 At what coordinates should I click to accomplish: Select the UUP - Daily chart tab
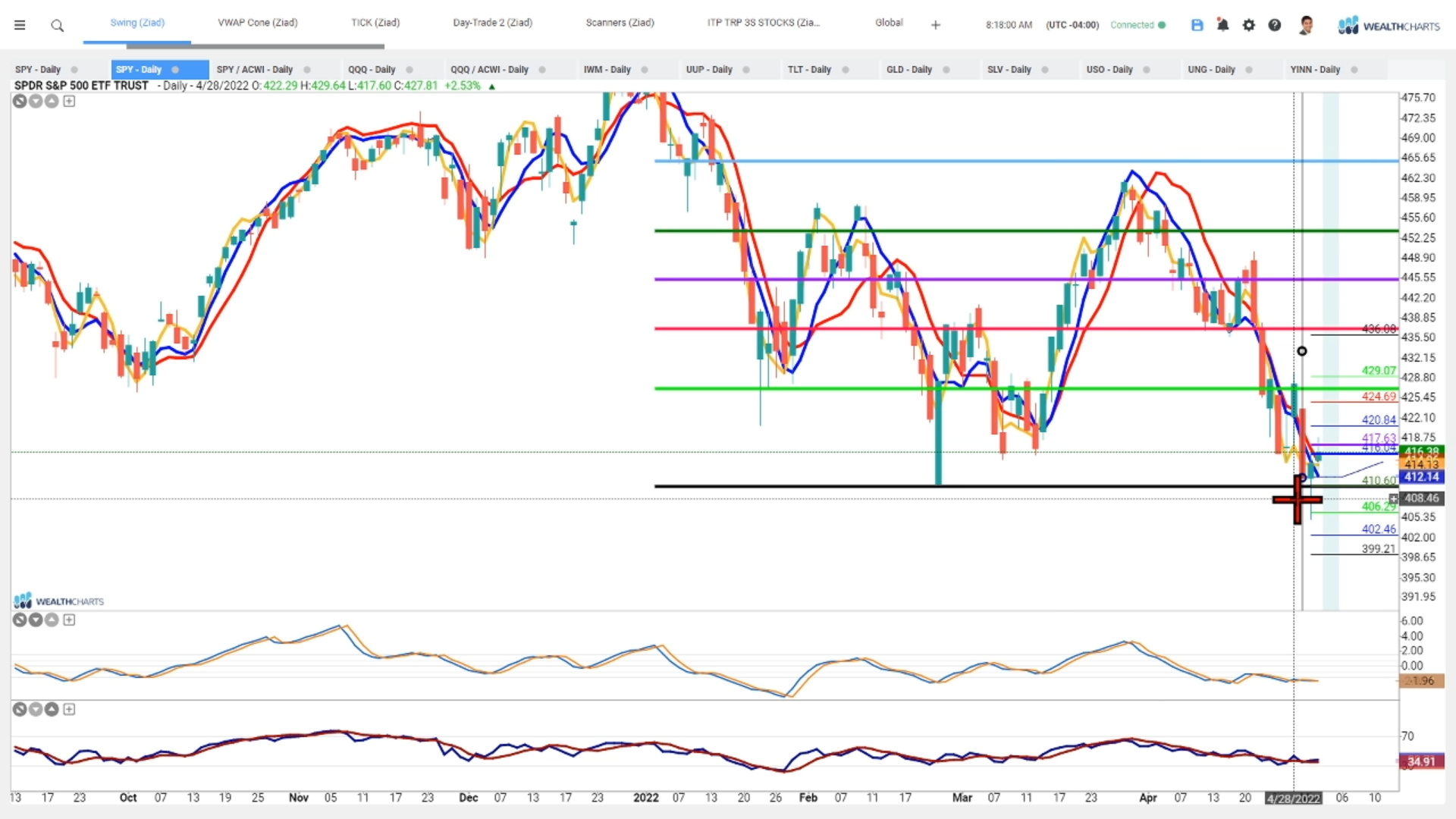pos(709,70)
